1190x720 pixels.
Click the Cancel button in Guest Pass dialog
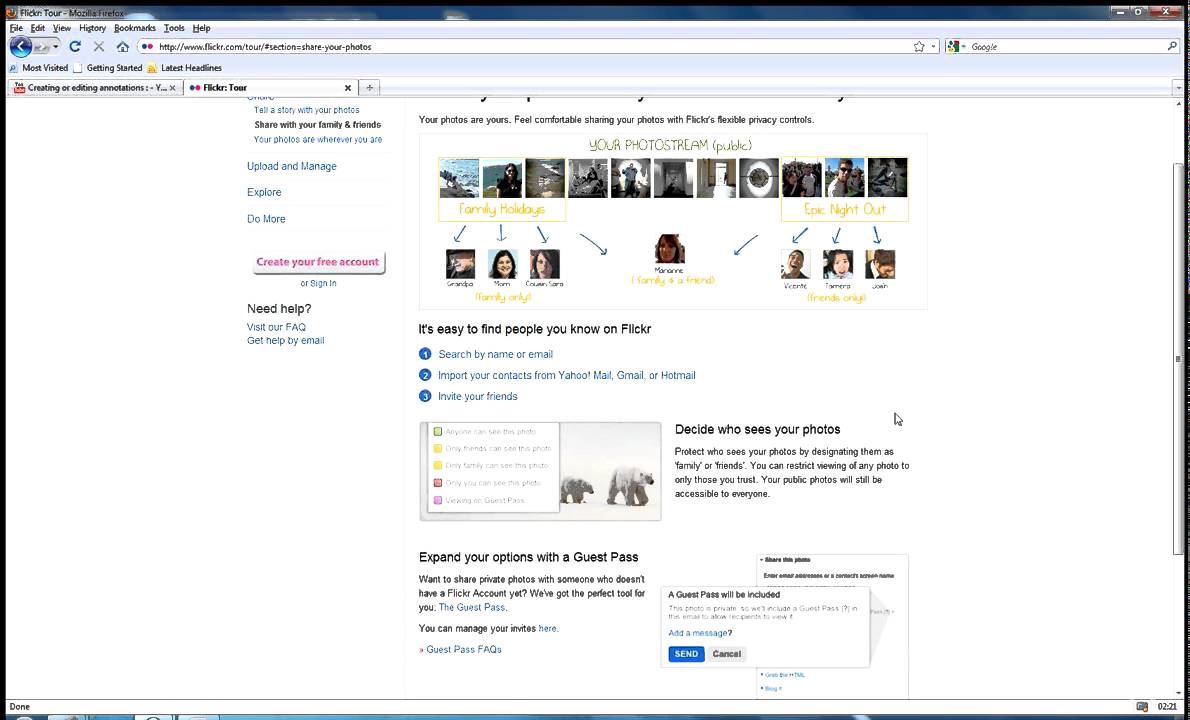tap(726, 654)
